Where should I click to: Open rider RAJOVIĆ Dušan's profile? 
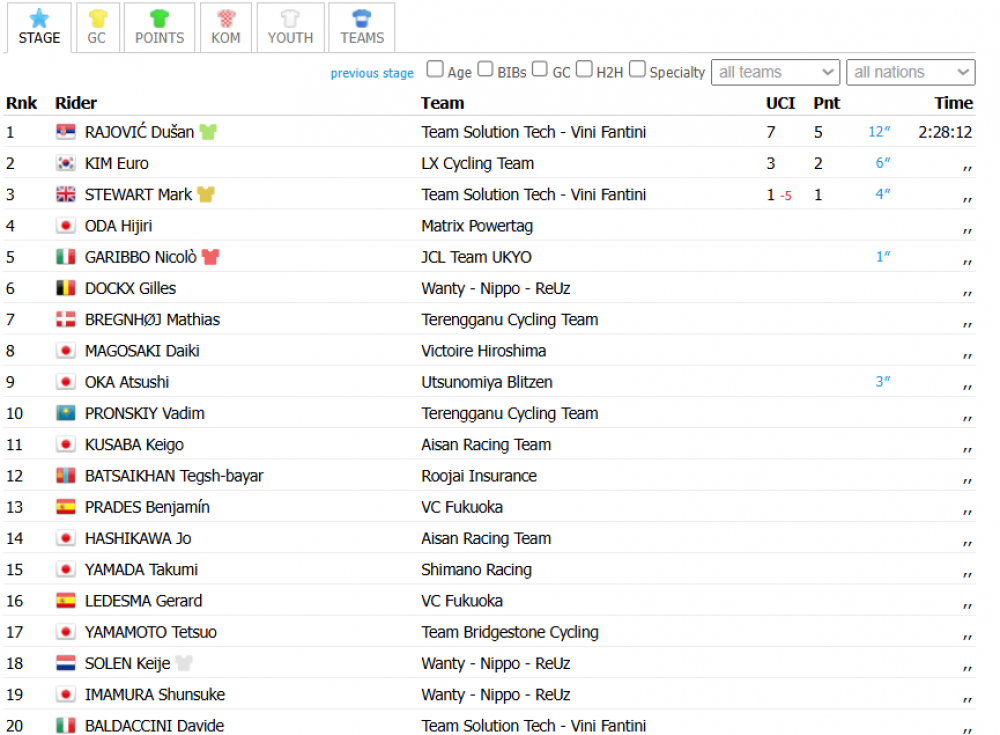[x=139, y=132]
